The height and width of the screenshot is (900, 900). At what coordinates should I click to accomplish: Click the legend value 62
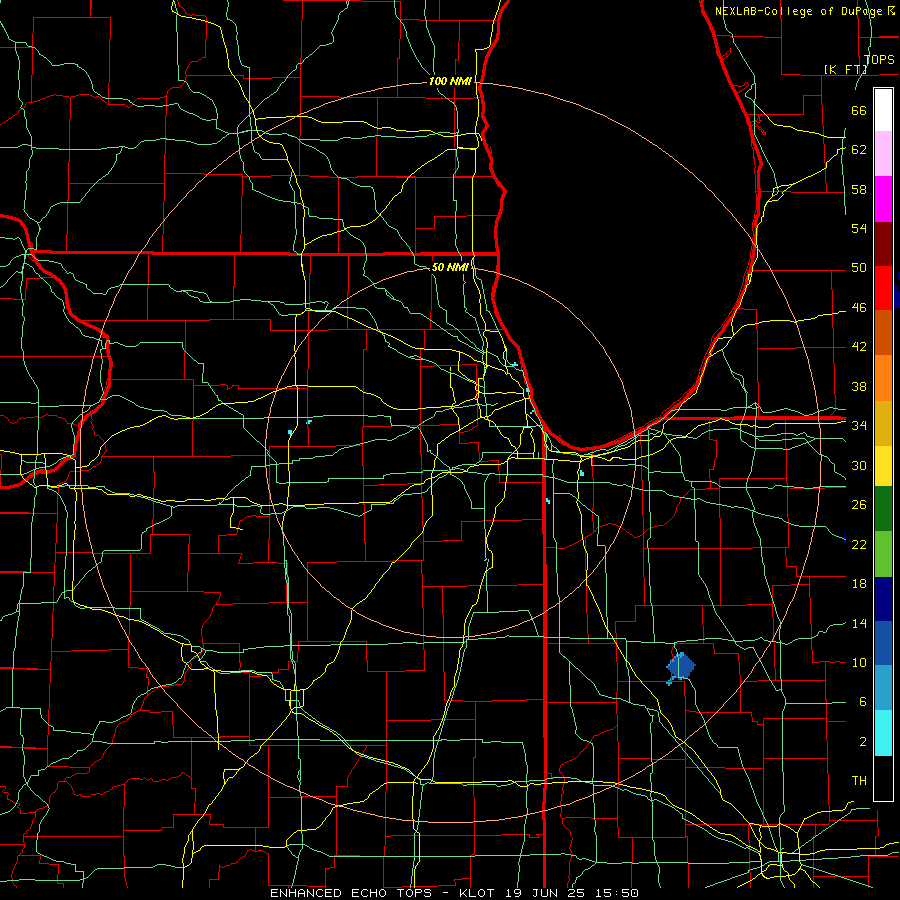(x=859, y=150)
